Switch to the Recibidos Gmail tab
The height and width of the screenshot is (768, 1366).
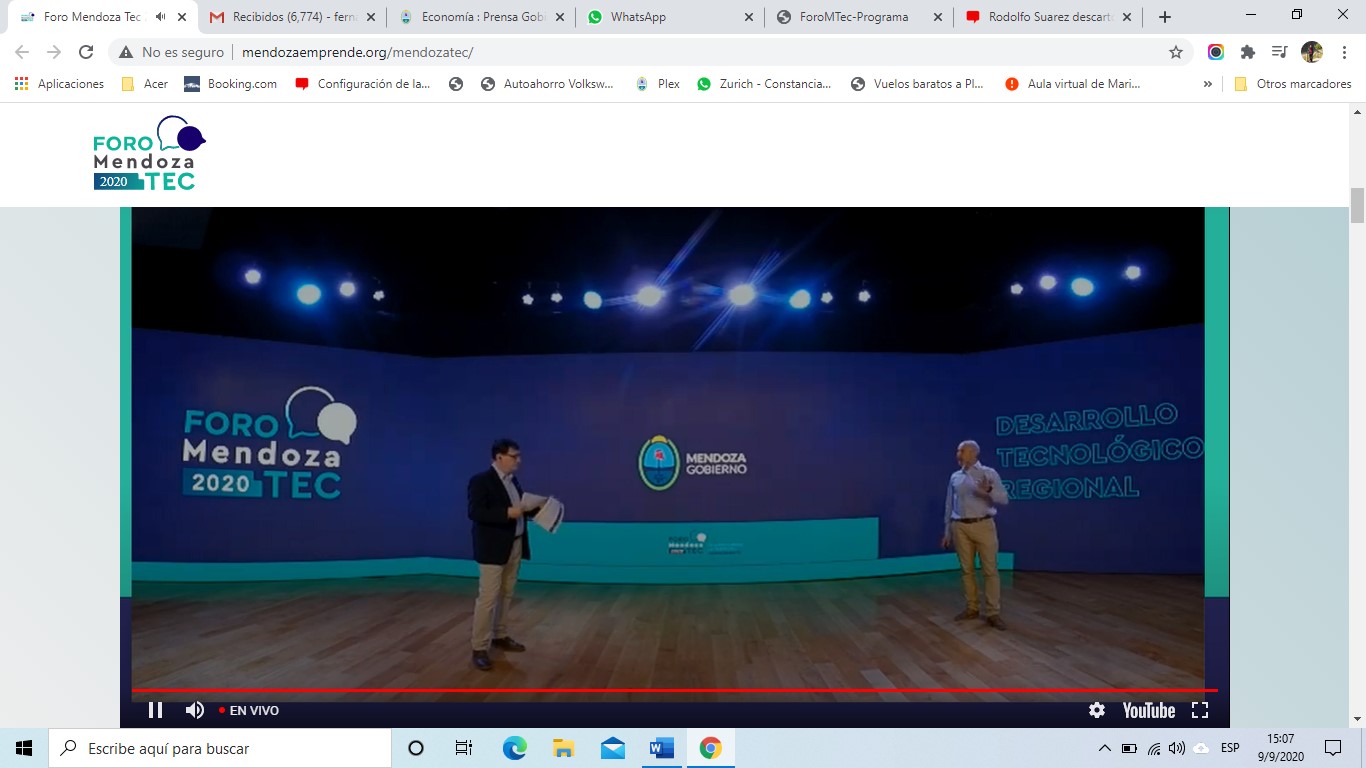click(292, 17)
